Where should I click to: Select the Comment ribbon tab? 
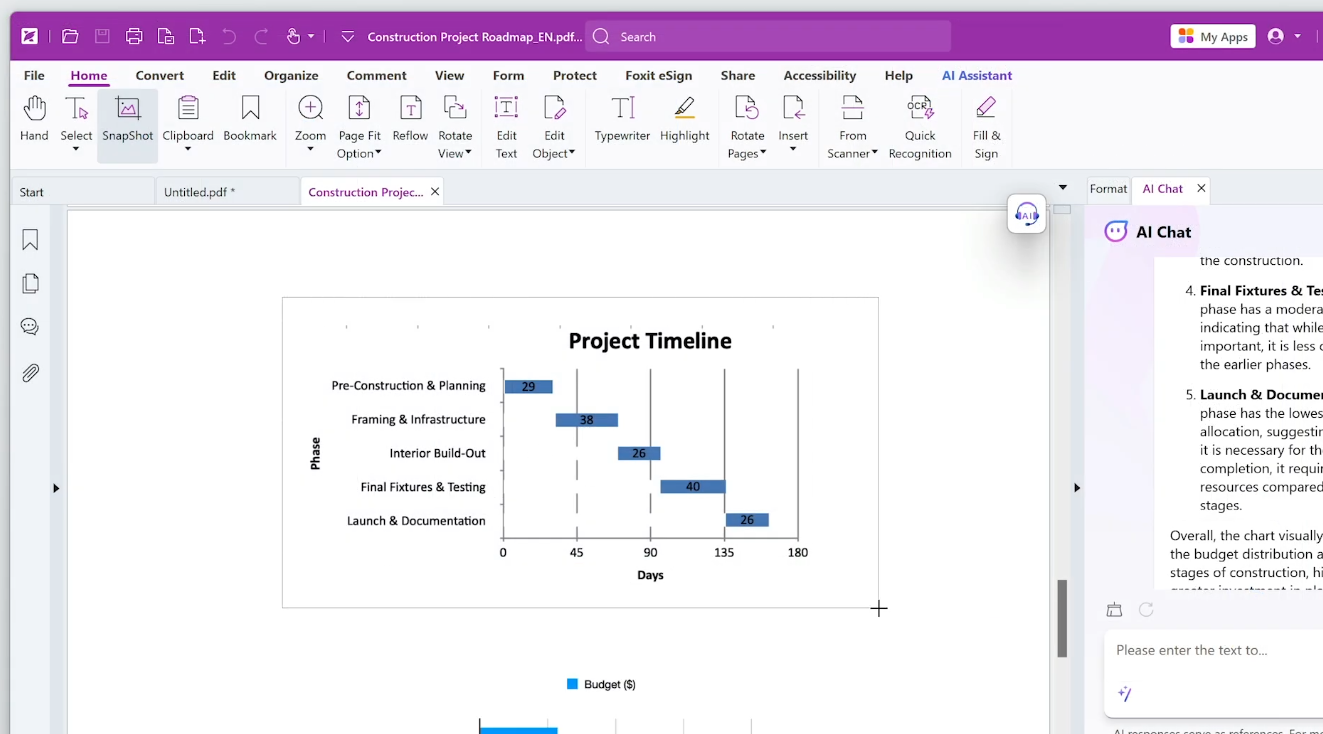pos(376,75)
